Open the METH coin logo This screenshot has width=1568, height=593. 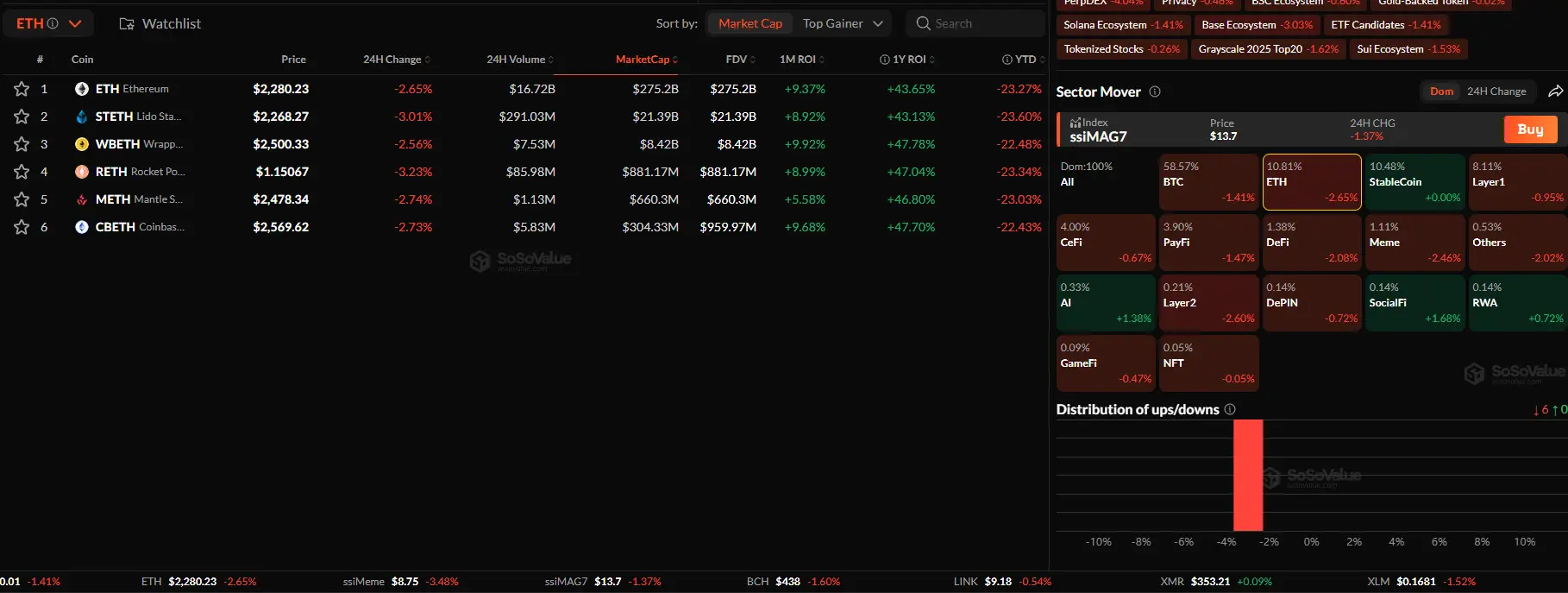[x=82, y=199]
